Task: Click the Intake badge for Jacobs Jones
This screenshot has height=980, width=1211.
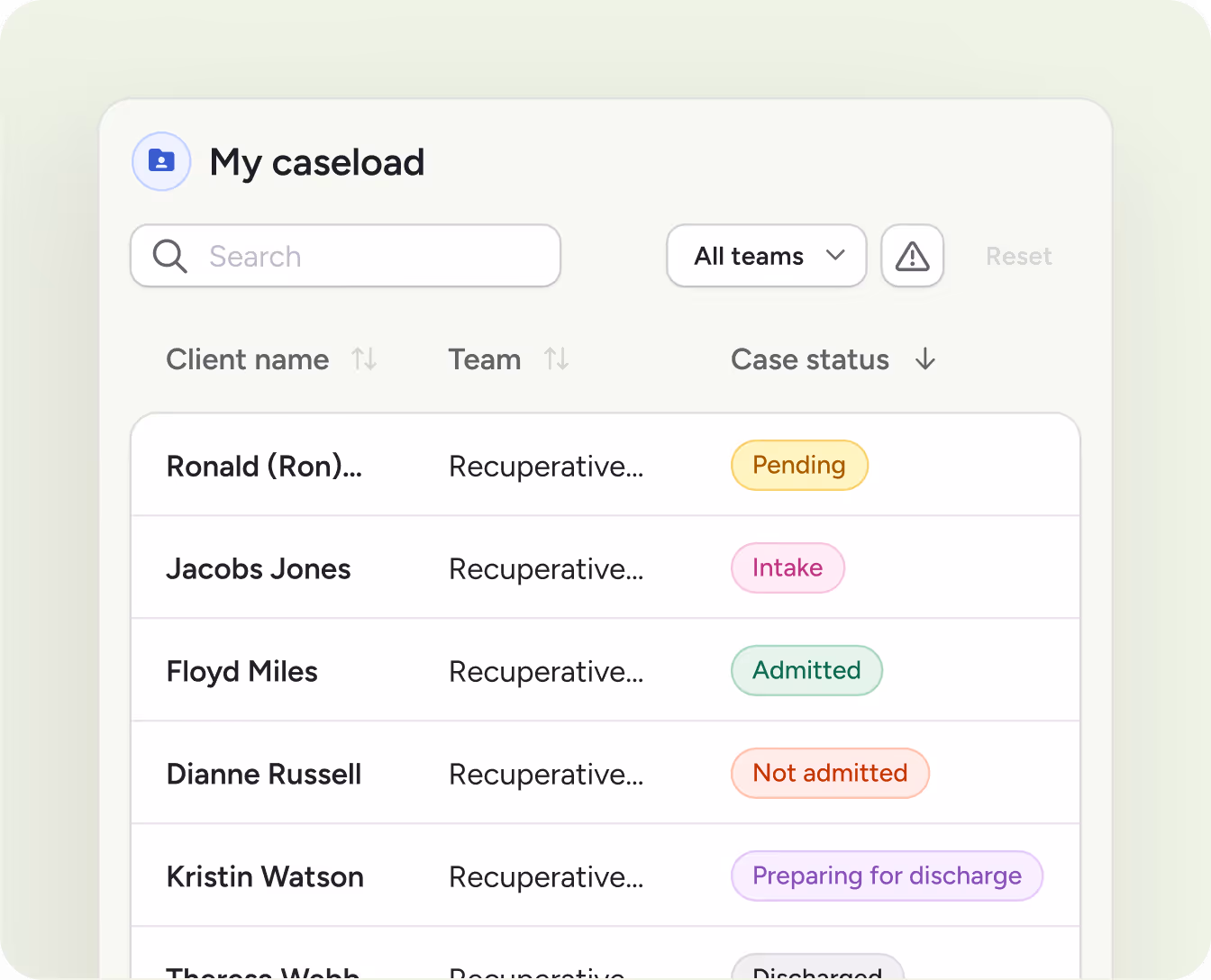Action: pyautogui.click(x=788, y=567)
